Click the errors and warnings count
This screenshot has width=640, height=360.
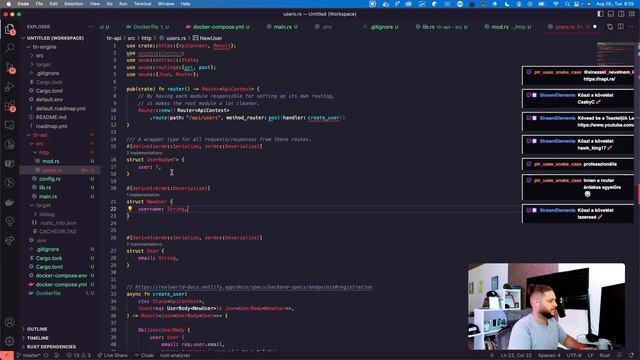point(79,356)
